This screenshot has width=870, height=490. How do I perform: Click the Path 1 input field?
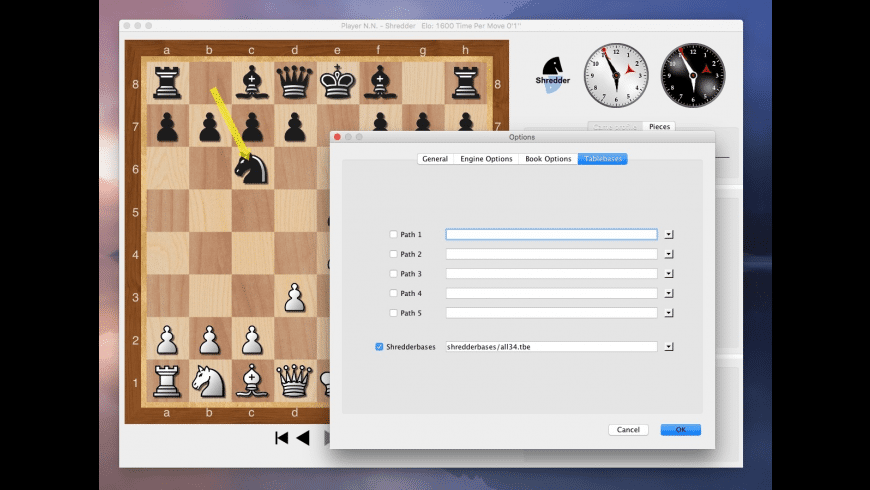point(552,234)
